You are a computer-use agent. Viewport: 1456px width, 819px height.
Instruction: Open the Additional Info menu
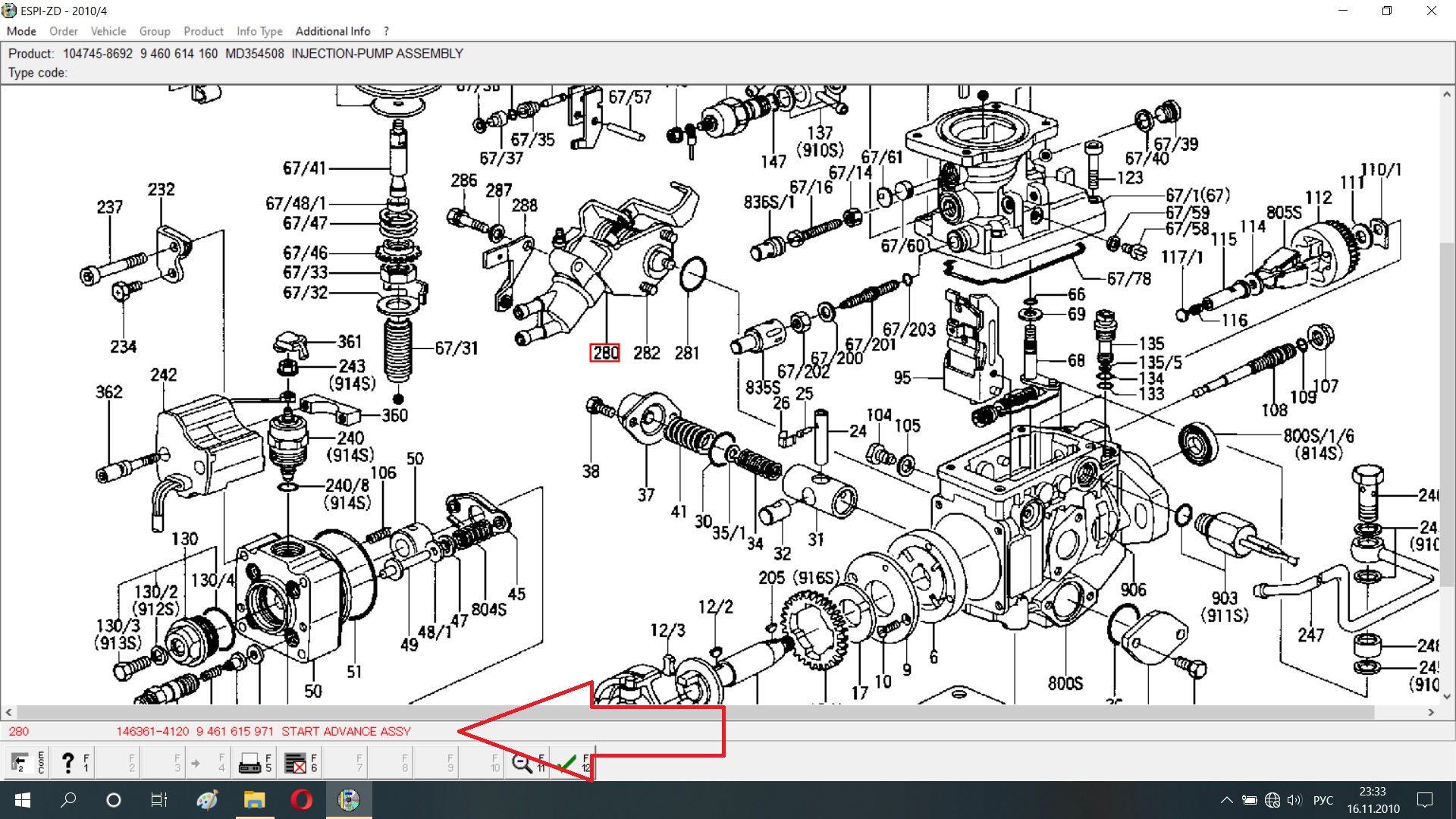(332, 31)
